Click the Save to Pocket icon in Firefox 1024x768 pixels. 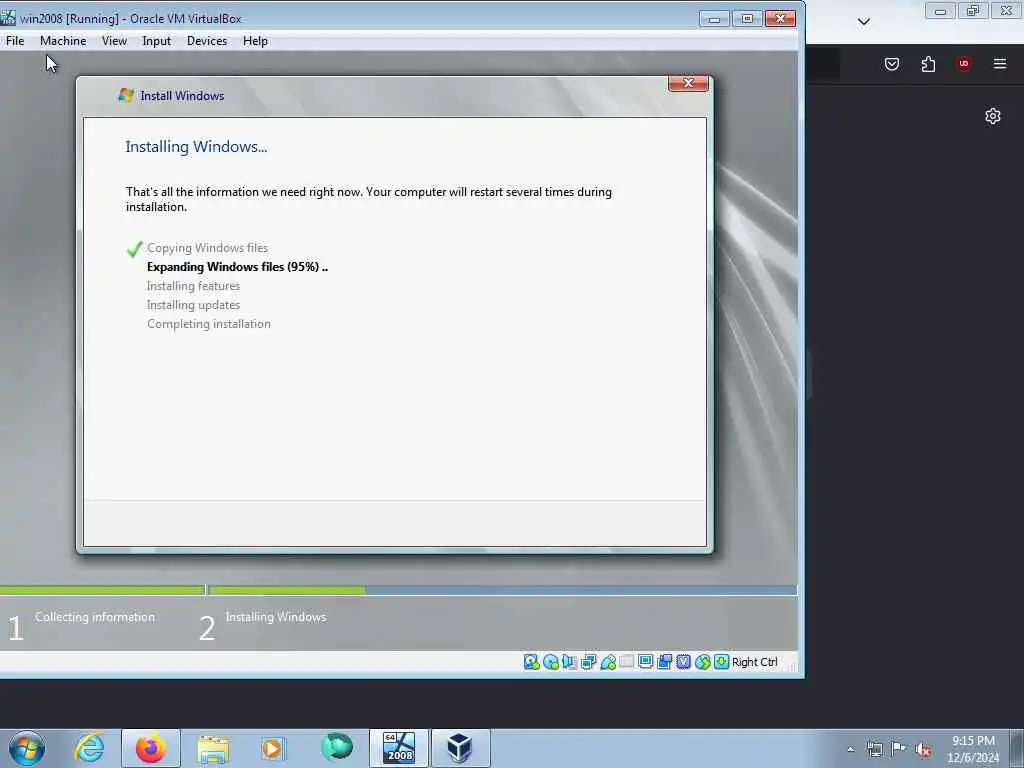892,64
